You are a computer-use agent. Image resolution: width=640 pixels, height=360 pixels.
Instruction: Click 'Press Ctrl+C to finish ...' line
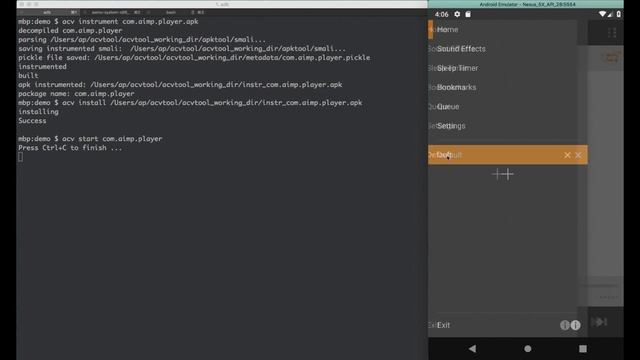(70, 148)
